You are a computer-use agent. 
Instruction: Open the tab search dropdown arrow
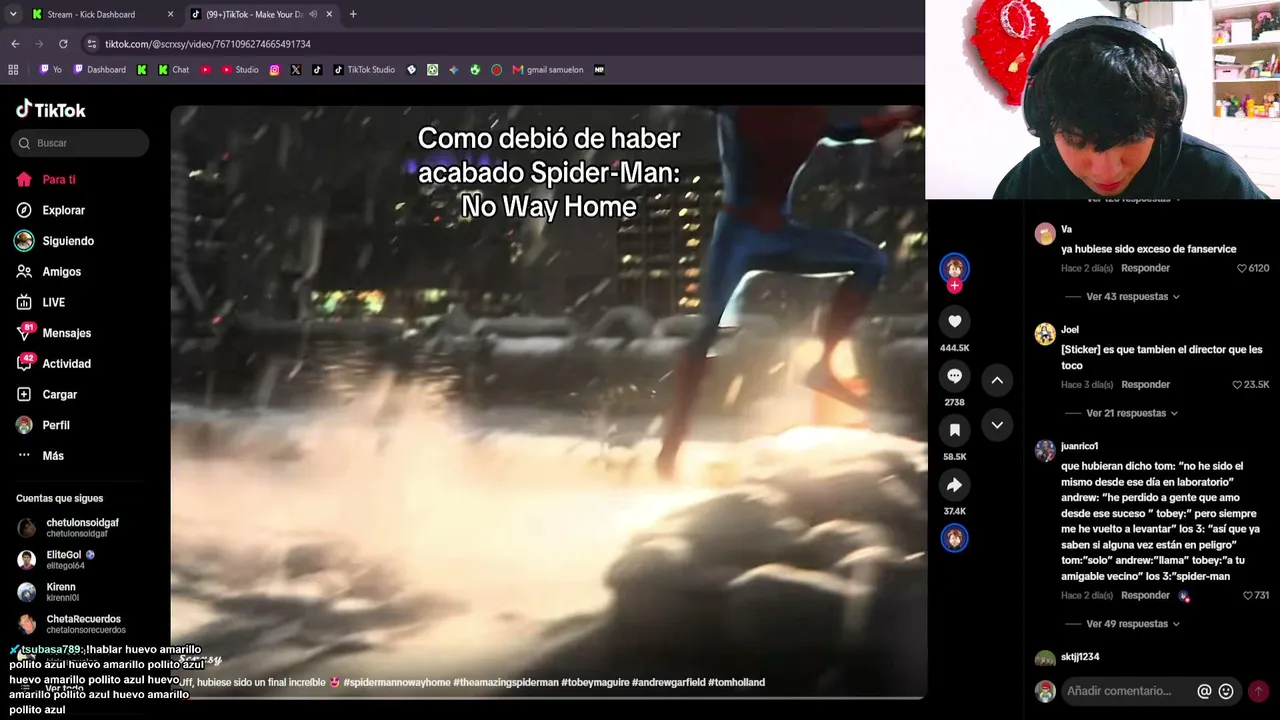click(13, 14)
